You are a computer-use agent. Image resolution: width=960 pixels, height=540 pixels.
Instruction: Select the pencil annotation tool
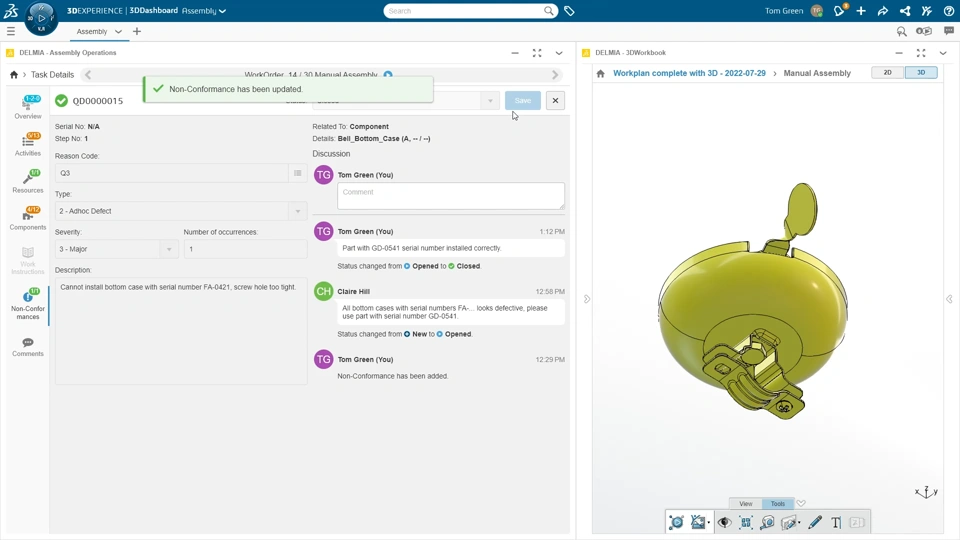point(815,522)
